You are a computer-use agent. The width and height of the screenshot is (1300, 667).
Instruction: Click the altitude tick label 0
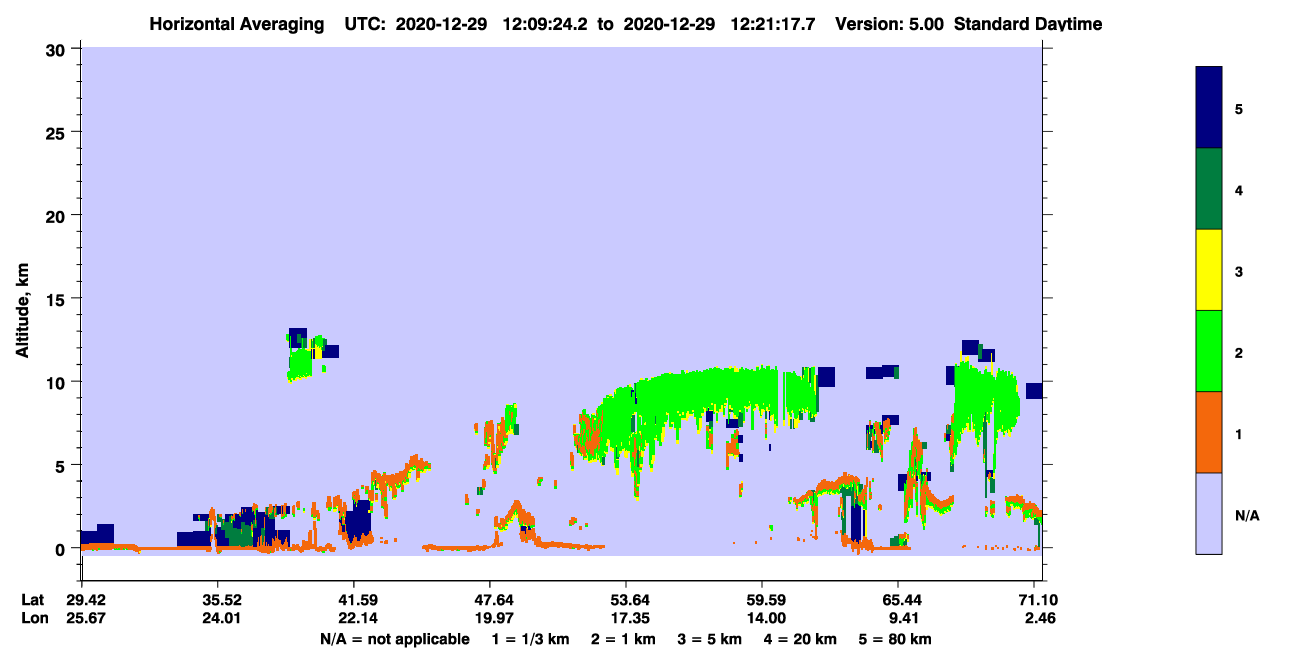[x=61, y=549]
